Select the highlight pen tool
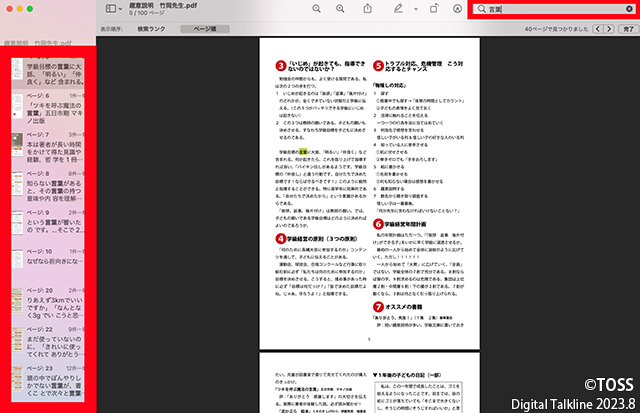640x413 pixels. [x=398, y=8]
